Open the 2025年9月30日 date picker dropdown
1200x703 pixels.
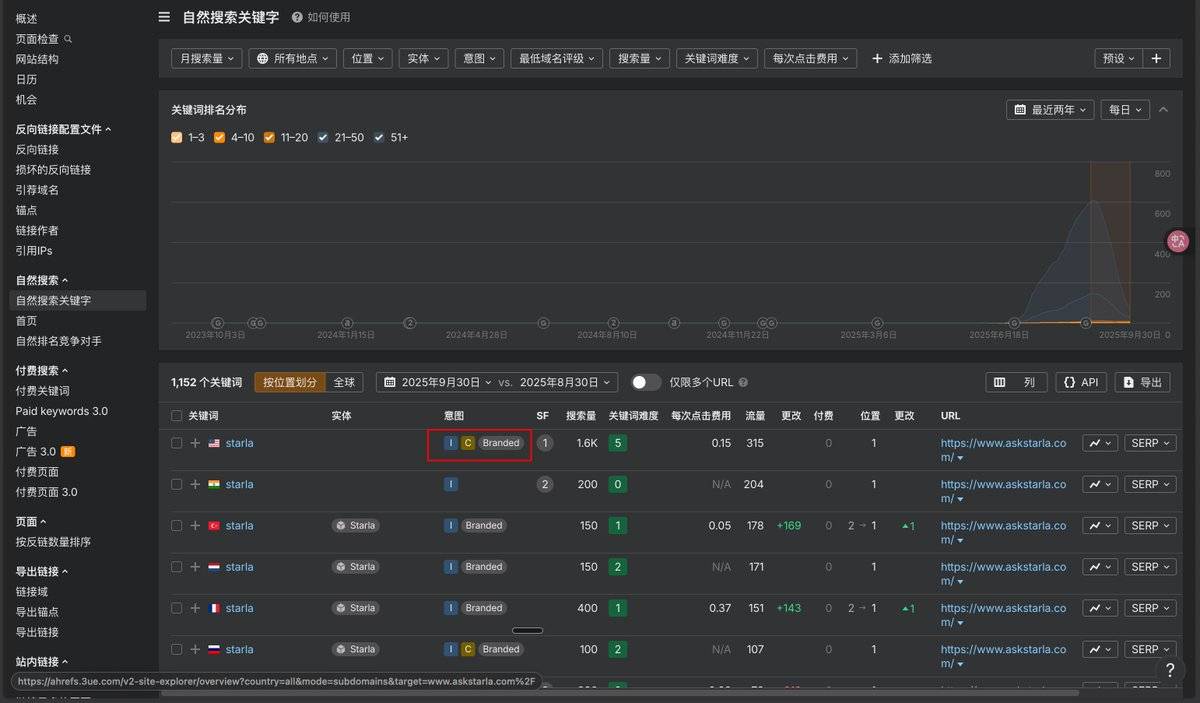[x=437, y=382]
